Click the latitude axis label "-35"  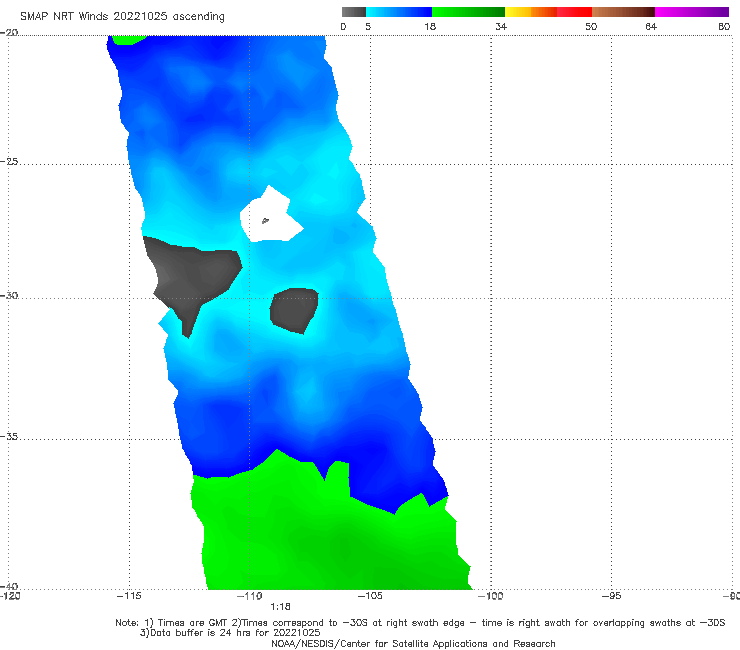pos(9,436)
